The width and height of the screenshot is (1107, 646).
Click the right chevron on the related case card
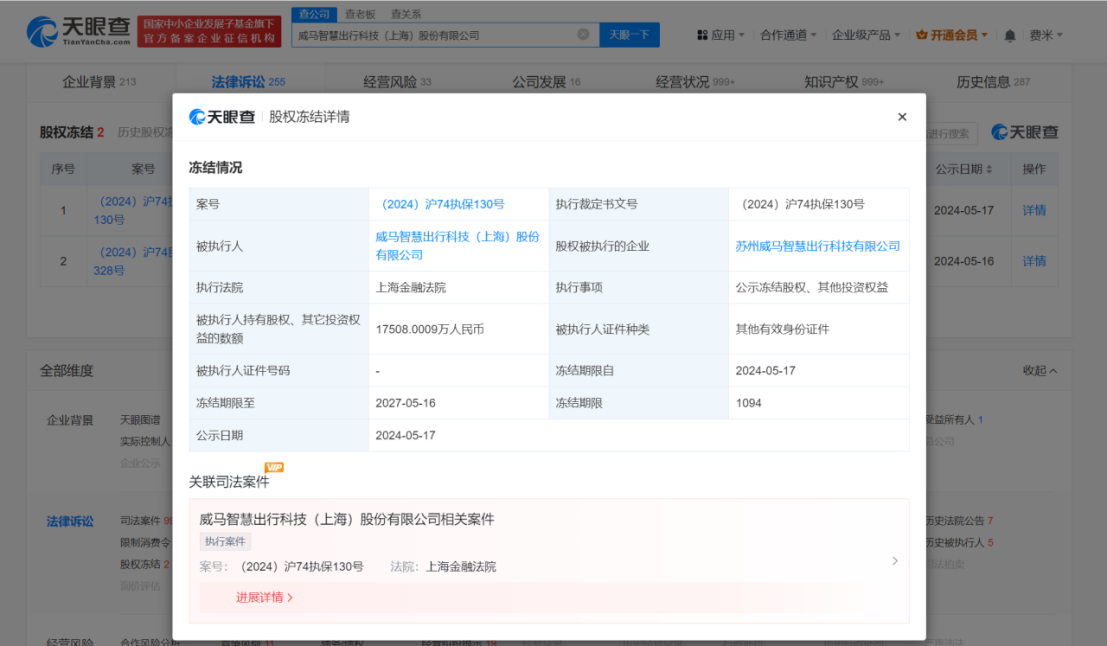pyautogui.click(x=895, y=561)
